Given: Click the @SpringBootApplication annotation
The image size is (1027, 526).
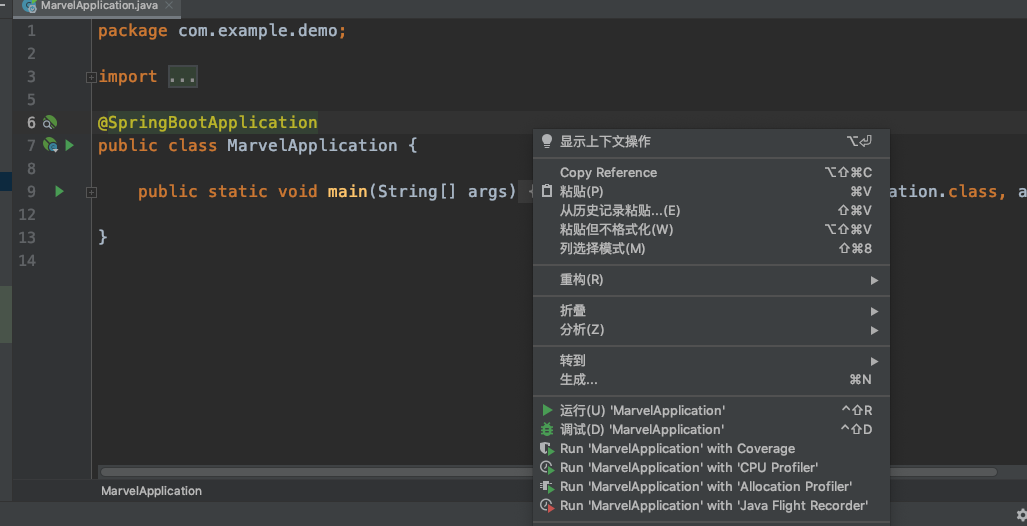Looking at the screenshot, I should click(x=208, y=122).
